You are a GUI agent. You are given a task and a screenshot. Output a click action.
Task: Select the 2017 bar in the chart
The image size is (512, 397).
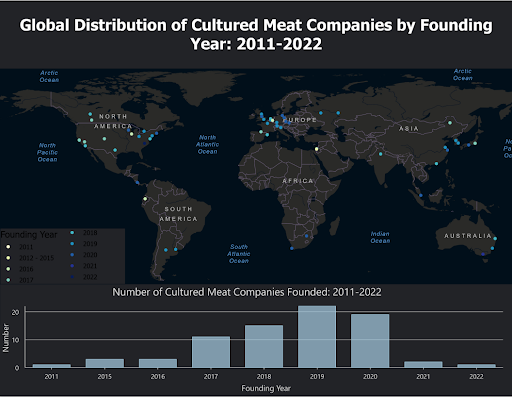211,352
